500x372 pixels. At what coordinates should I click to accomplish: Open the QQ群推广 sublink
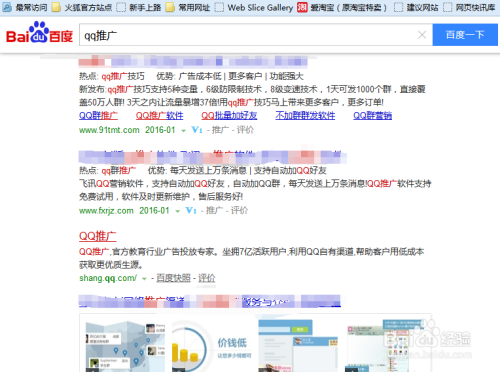[x=98, y=116]
